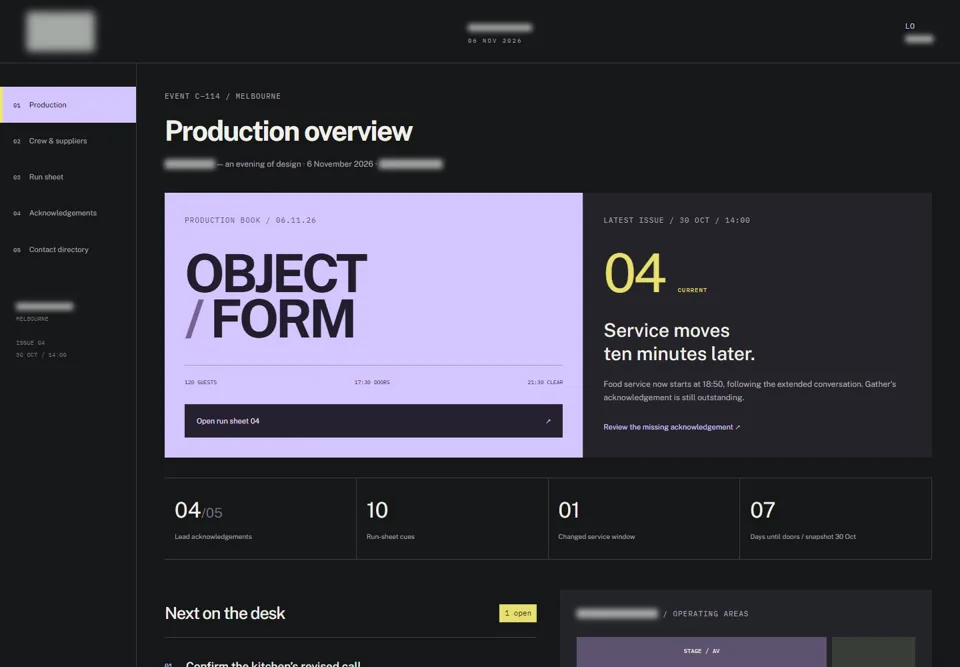Click the Open run sheet 04 button
The width and height of the screenshot is (960, 667).
373,421
